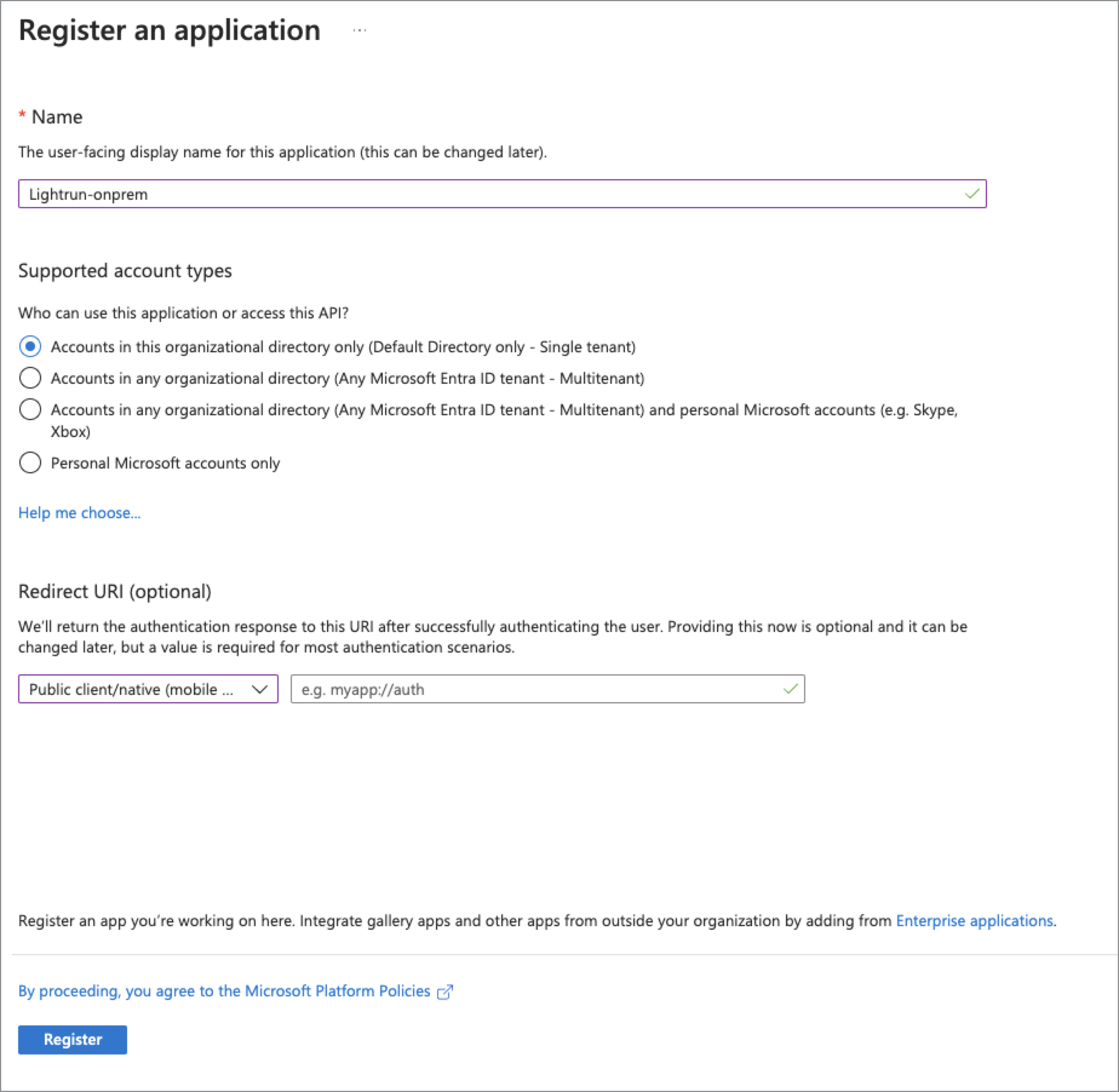1119x1092 pixels.
Task: Follow the Enterprise applications link
Action: pos(974,921)
